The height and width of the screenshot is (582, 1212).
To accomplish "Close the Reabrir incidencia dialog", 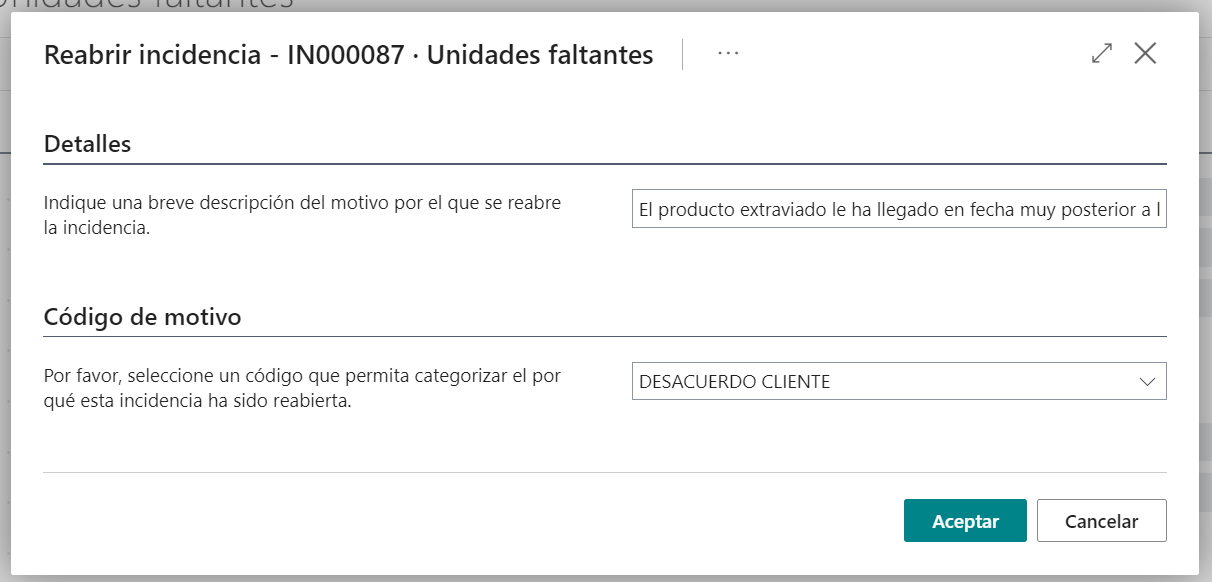I will tap(1145, 54).
